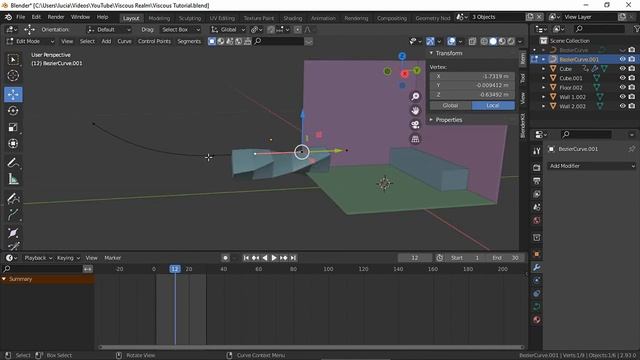Select the curve Draw tool
The width and height of the screenshot is (640, 360).
tap(13, 198)
